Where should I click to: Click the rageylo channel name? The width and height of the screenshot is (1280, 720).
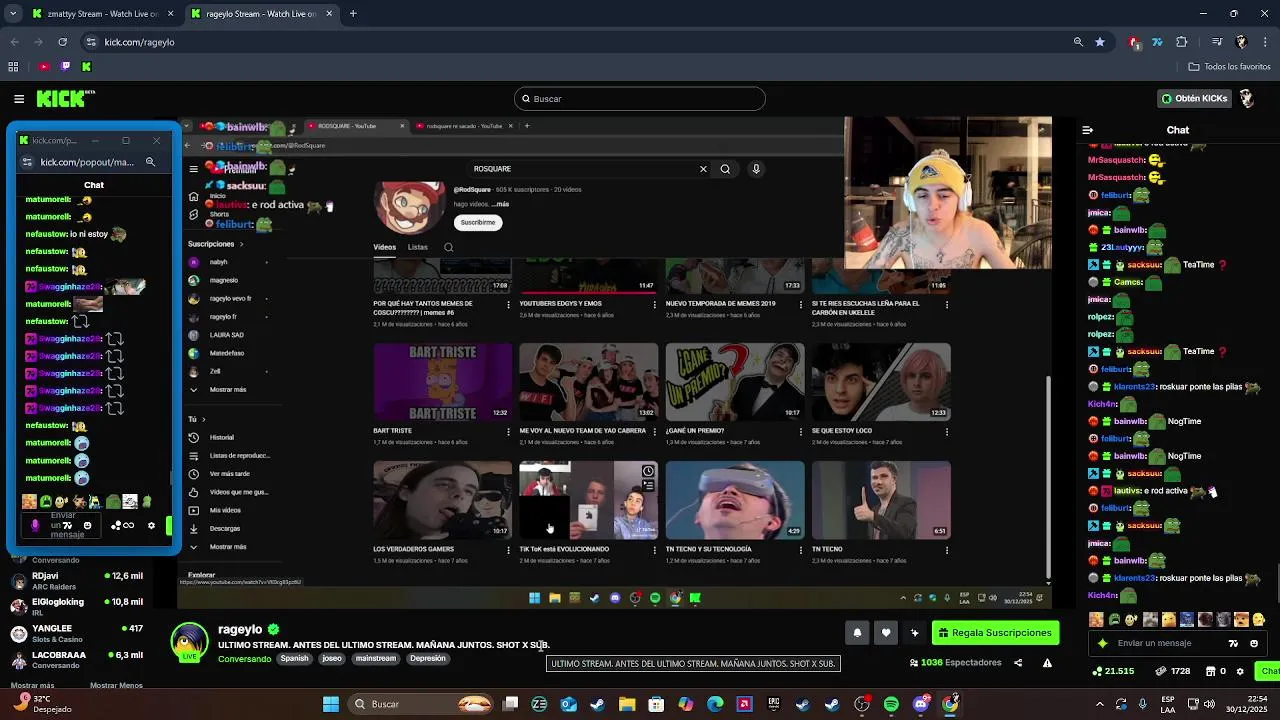(x=240, y=629)
